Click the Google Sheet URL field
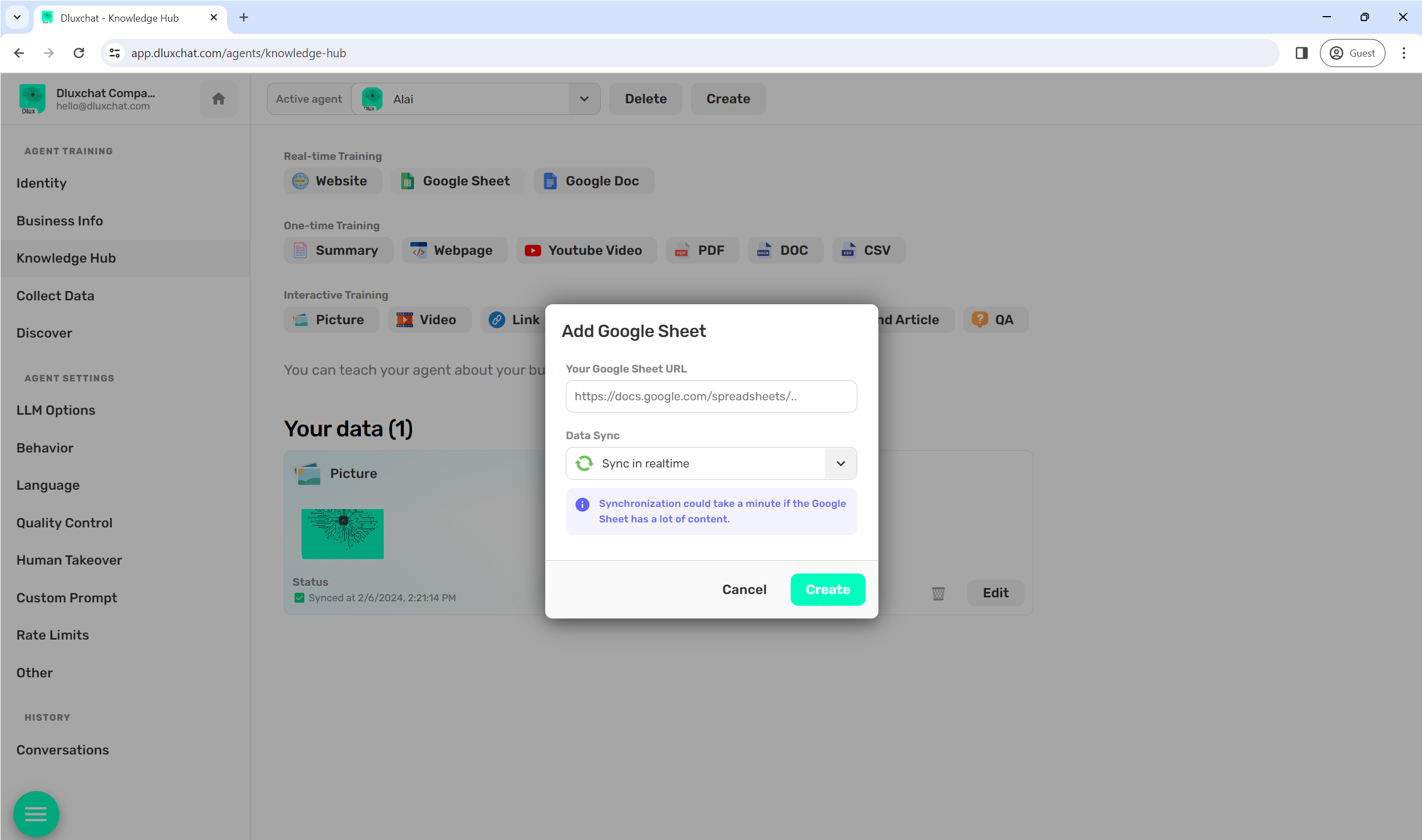Screen dimensions: 1422x840 tap(710, 396)
